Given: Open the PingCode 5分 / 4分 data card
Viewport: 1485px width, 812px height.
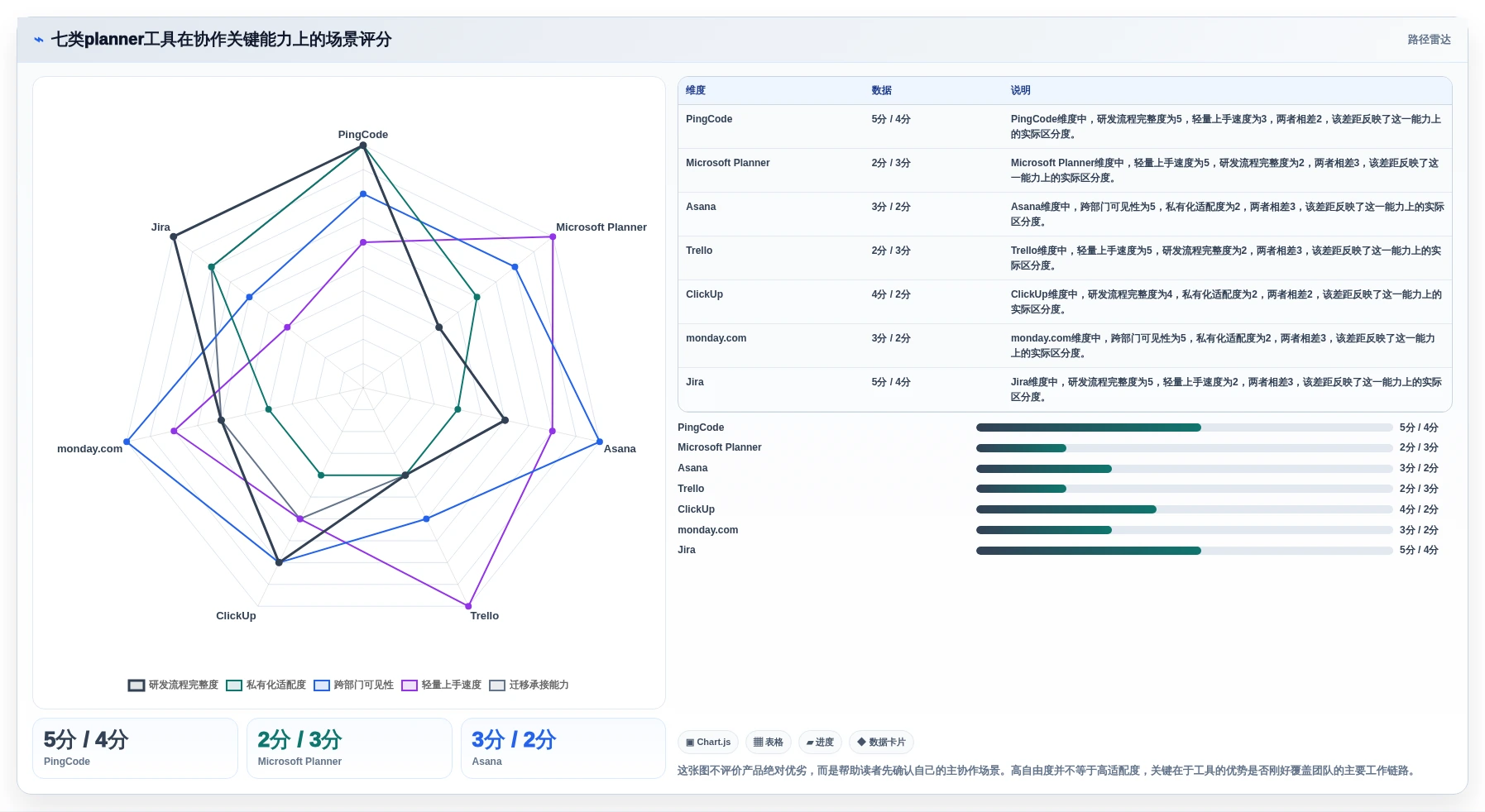Looking at the screenshot, I should click(x=135, y=748).
